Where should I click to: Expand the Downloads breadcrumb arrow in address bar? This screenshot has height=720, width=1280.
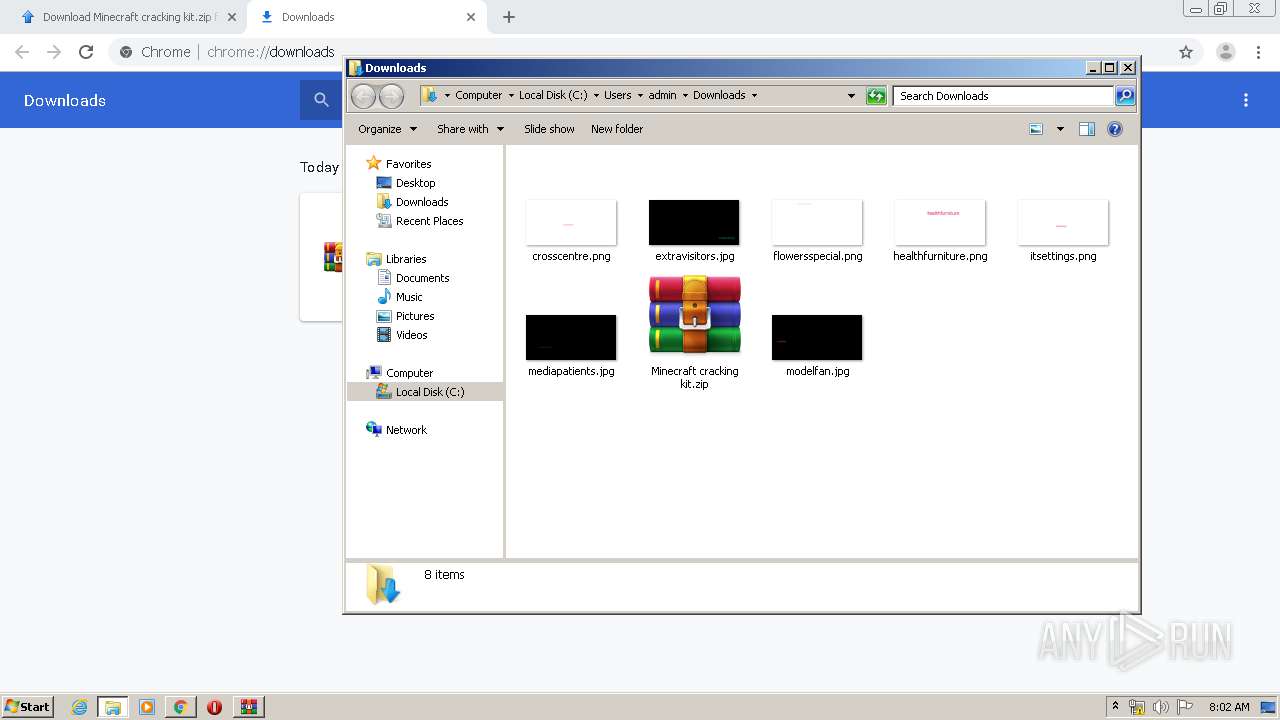tap(754, 96)
